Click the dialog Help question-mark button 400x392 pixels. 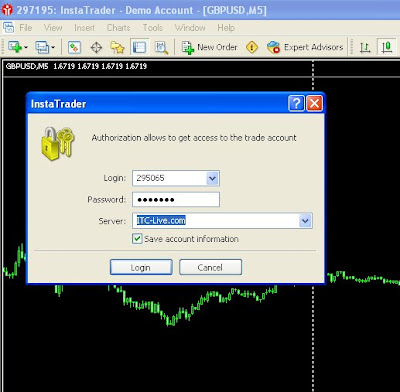296,103
